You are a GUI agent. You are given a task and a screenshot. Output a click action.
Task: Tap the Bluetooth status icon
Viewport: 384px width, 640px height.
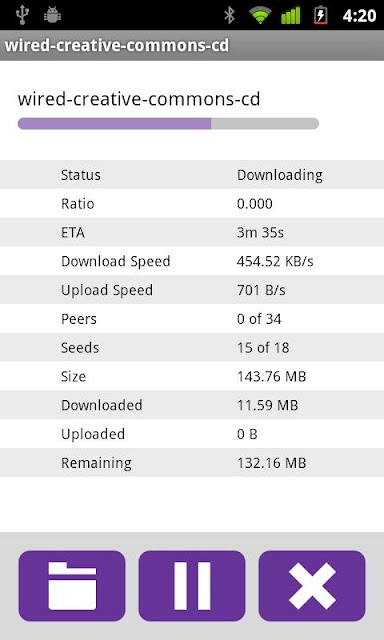pyautogui.click(x=230, y=15)
